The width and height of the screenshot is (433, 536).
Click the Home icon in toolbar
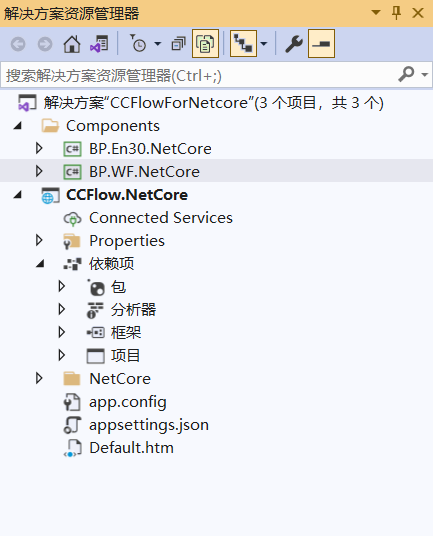click(x=72, y=44)
